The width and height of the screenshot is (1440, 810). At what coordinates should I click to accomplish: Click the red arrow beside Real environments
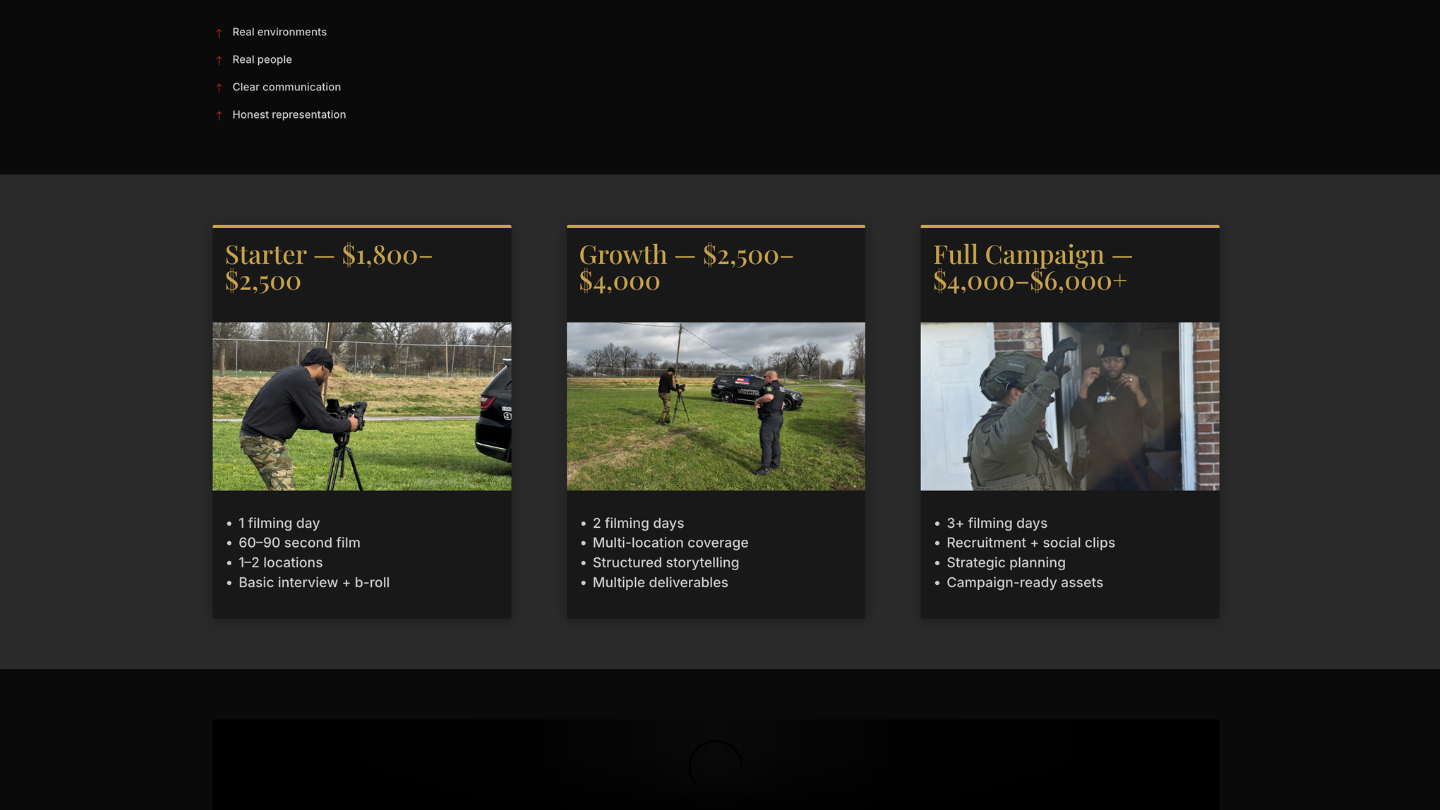pyautogui.click(x=219, y=33)
